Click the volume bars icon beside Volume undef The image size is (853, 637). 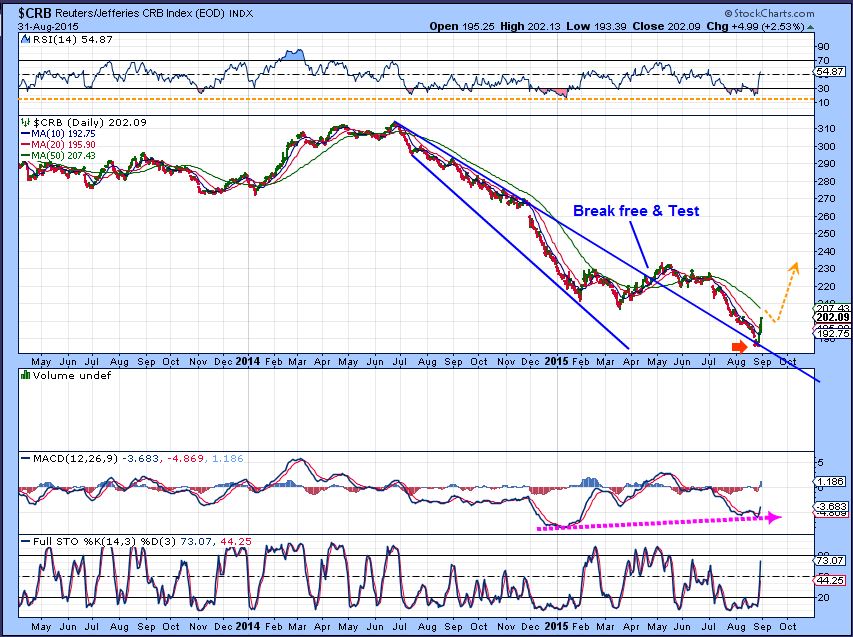pyautogui.click(x=25, y=375)
